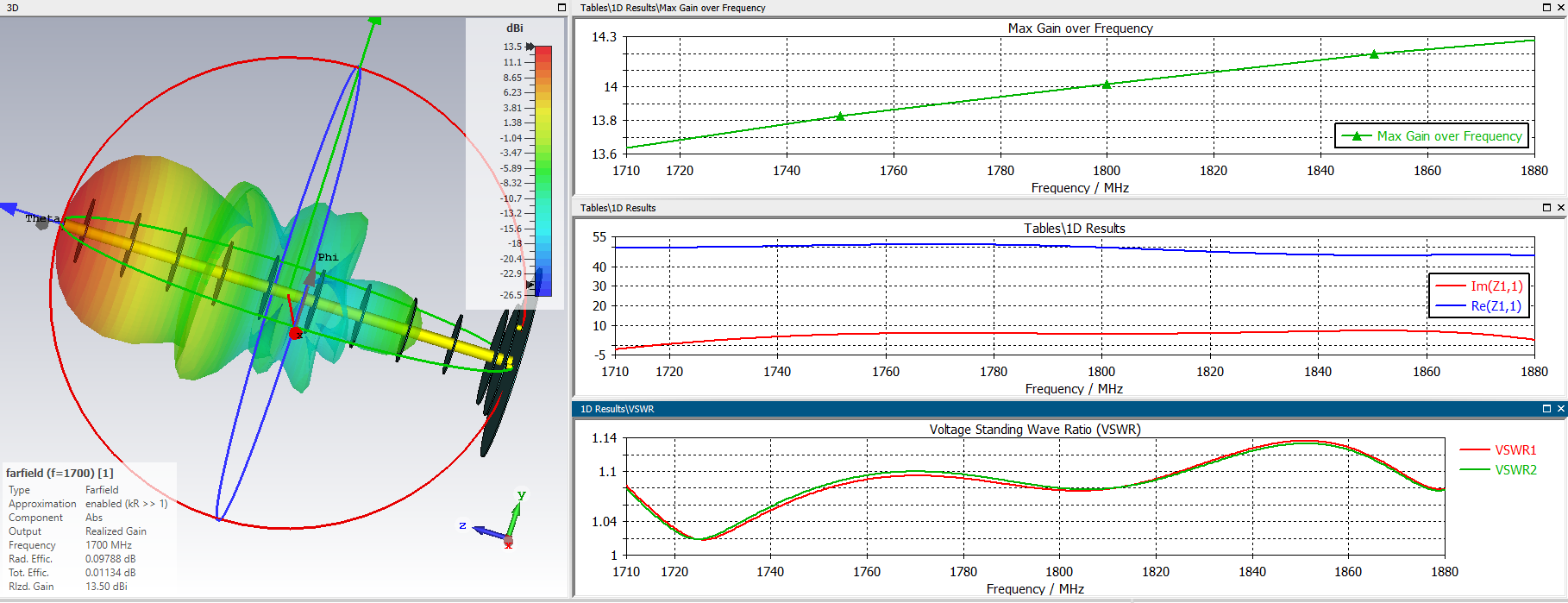Screen dimensions: 1568x603
Task: Click the Phi axis label in 3D view
Action: pos(328,257)
